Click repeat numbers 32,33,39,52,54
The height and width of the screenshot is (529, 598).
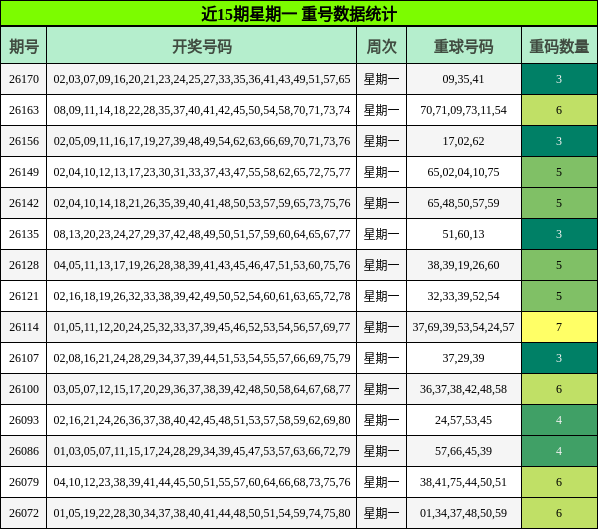point(463,296)
